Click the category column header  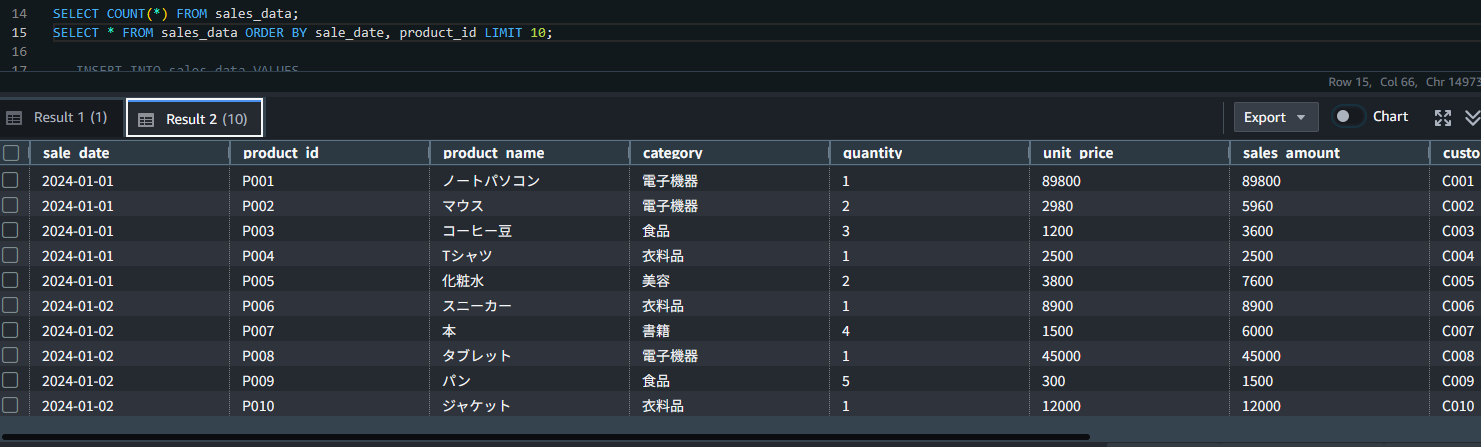click(x=730, y=153)
